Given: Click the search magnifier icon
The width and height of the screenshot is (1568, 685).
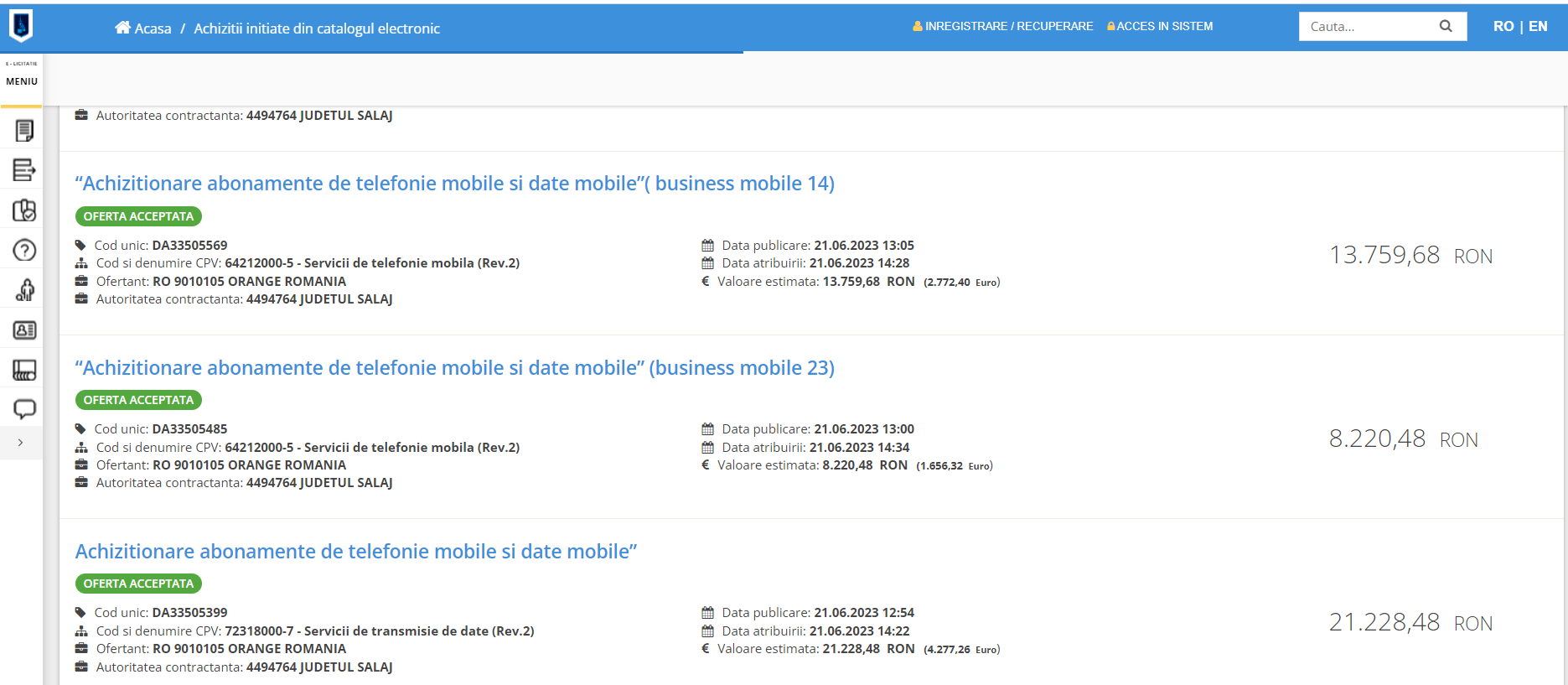Looking at the screenshot, I should click(x=1446, y=26).
